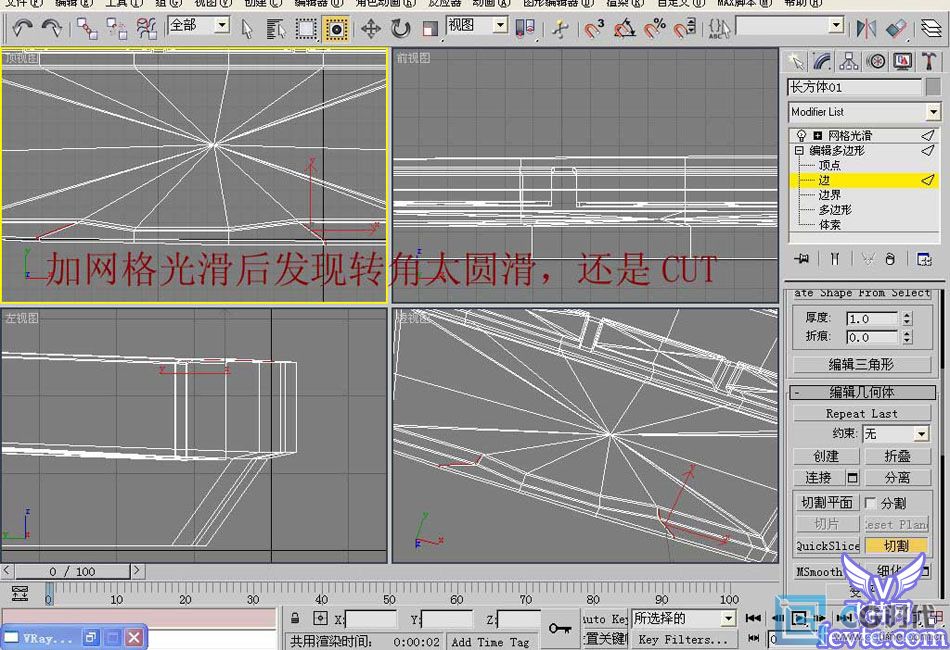Select the 顶点 sub-object level
The width and height of the screenshot is (950, 650).
(x=829, y=165)
